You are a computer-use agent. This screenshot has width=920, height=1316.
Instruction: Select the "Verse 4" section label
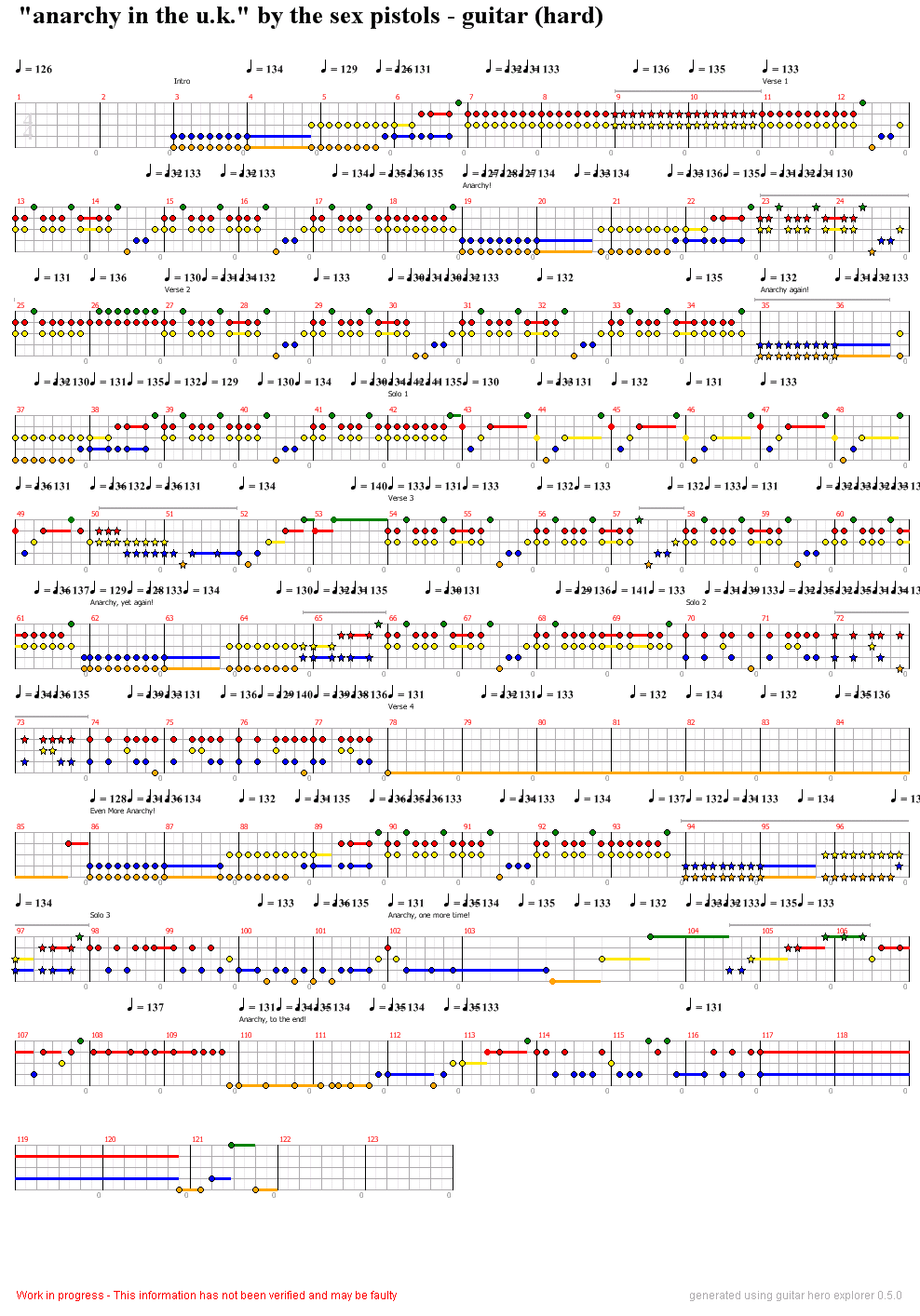400,707
